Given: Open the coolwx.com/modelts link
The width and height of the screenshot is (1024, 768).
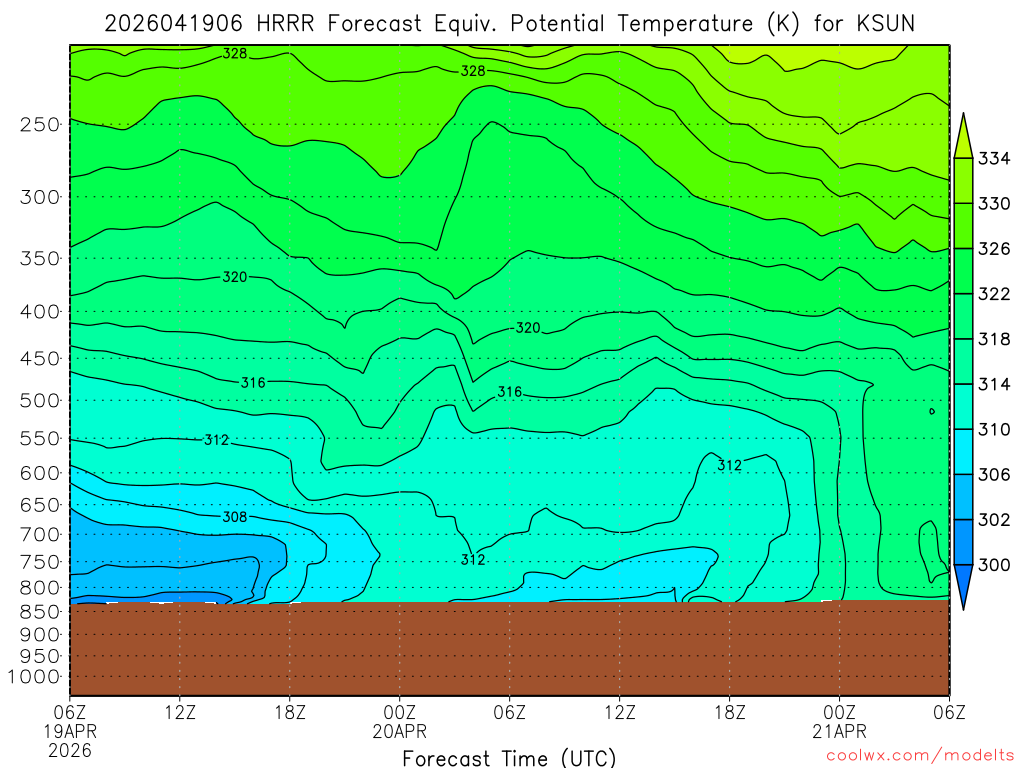Looking at the screenshot, I should point(920,756).
